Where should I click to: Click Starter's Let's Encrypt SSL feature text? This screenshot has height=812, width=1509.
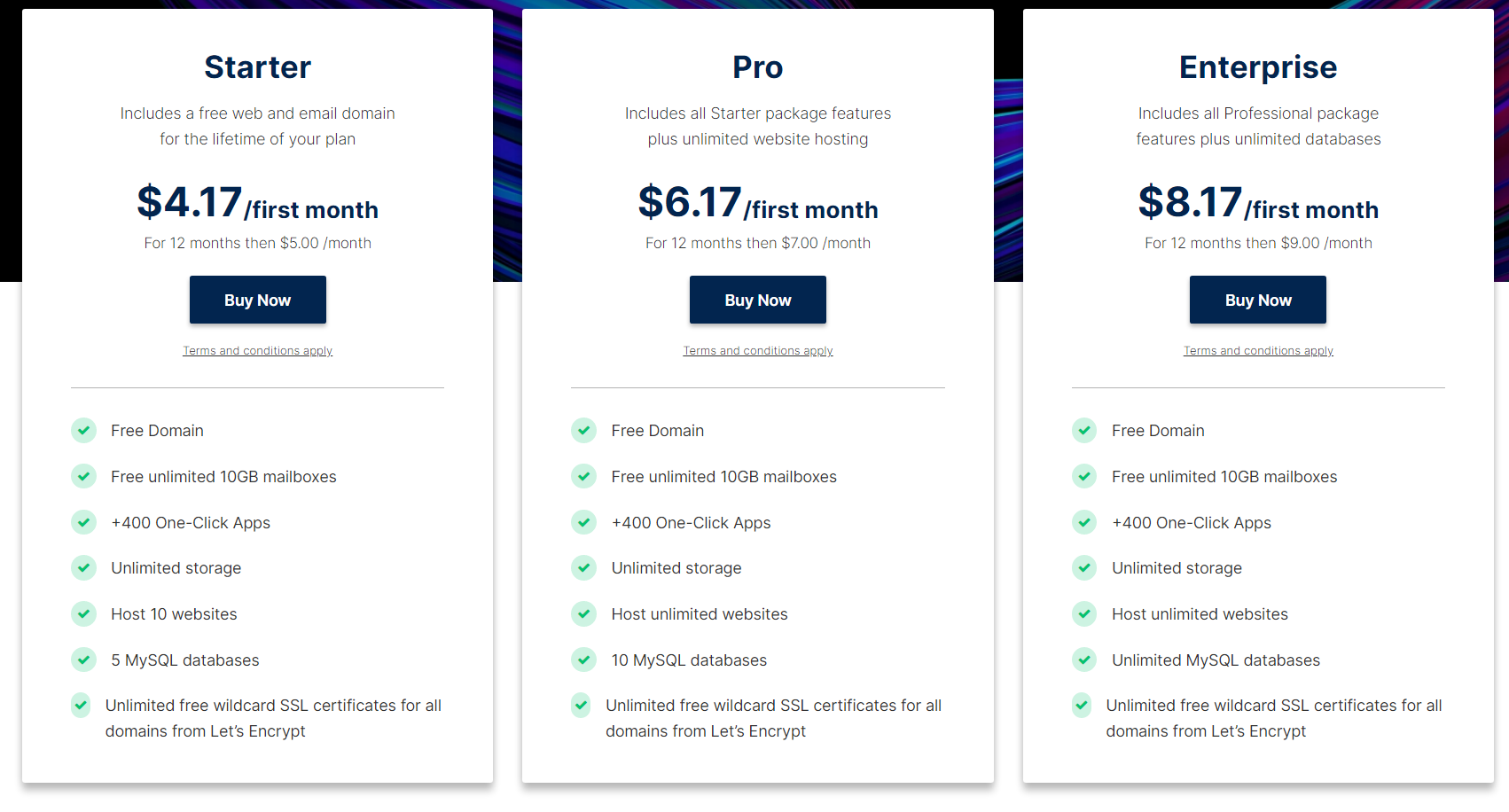273,718
